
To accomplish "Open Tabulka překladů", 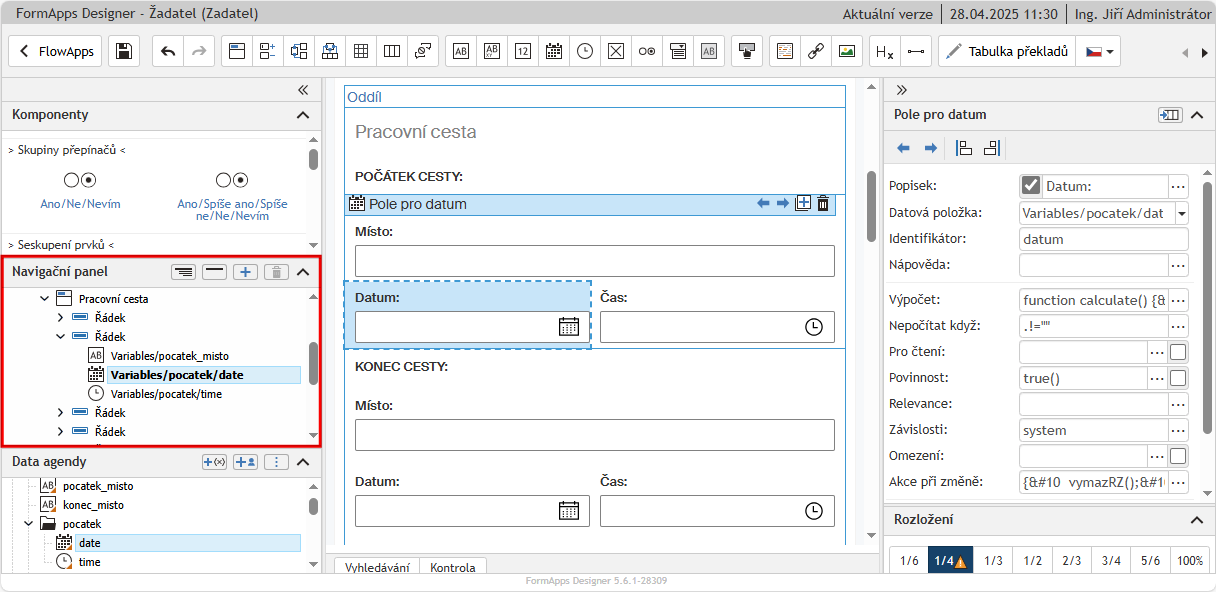I will click(1006, 51).
